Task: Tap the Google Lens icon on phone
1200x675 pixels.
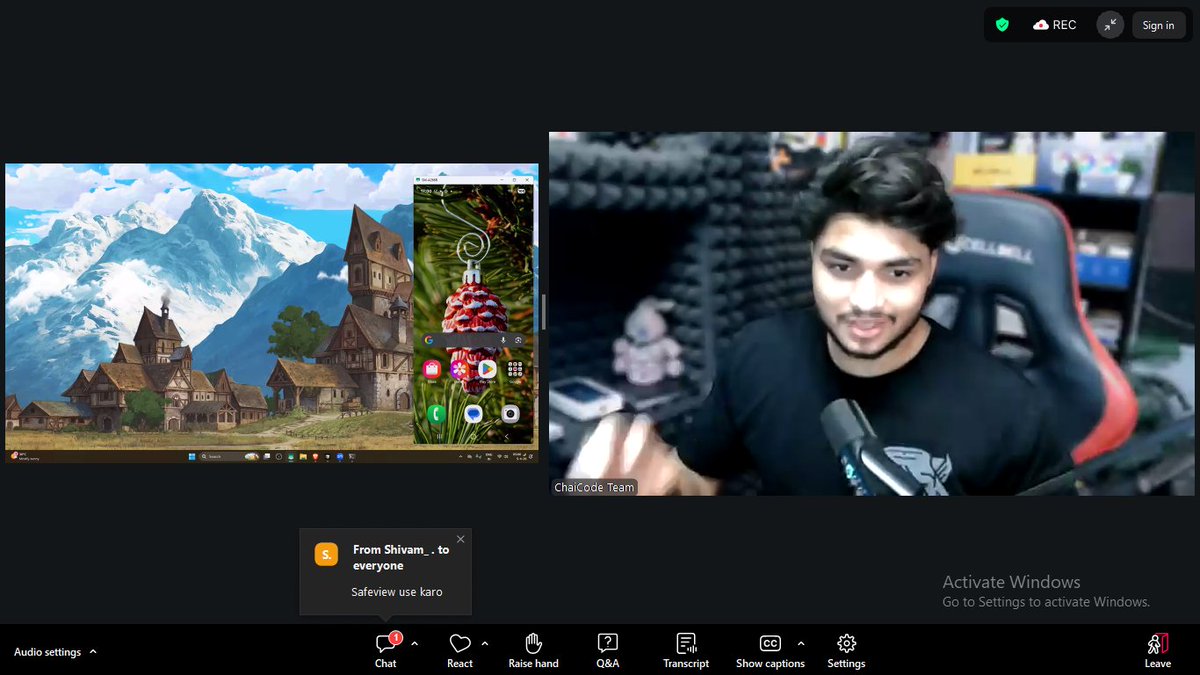Action: tap(518, 340)
